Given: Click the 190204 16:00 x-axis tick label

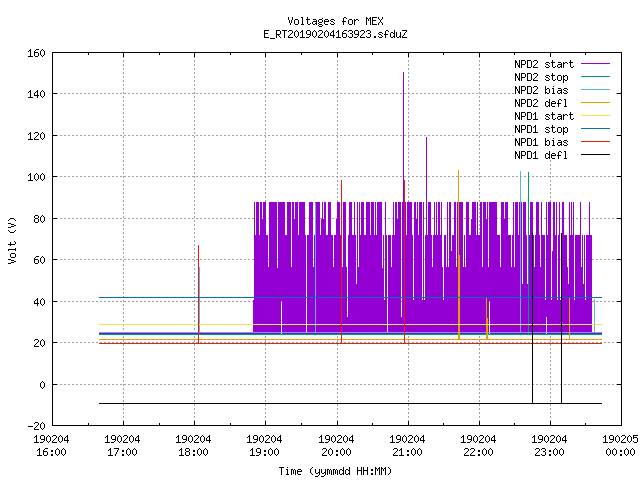Looking at the screenshot, I should (51, 446).
